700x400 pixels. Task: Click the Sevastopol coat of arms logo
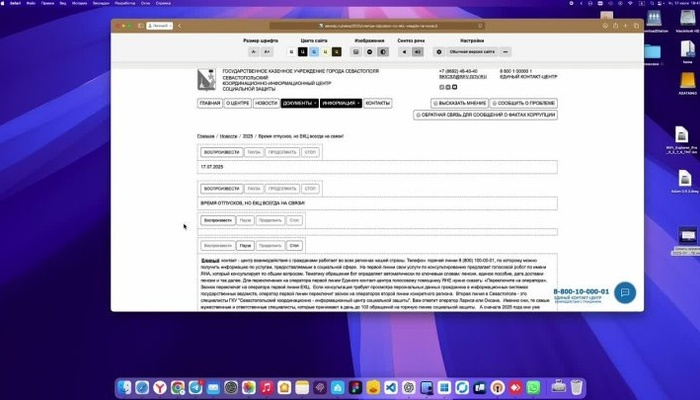coord(207,79)
